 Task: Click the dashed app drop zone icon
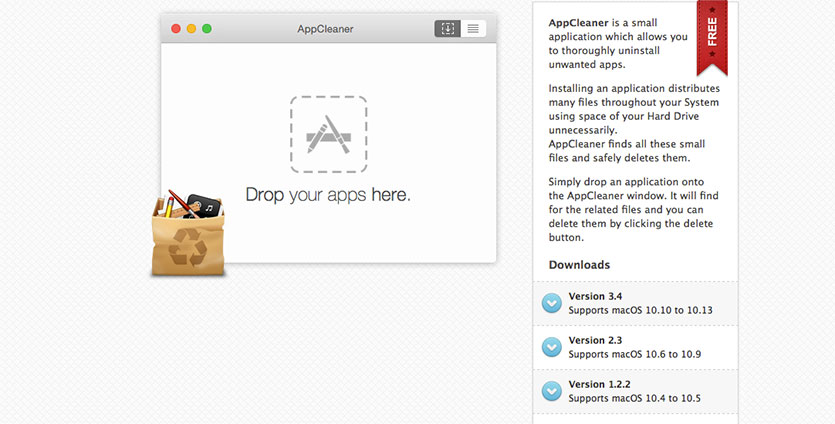click(x=329, y=134)
